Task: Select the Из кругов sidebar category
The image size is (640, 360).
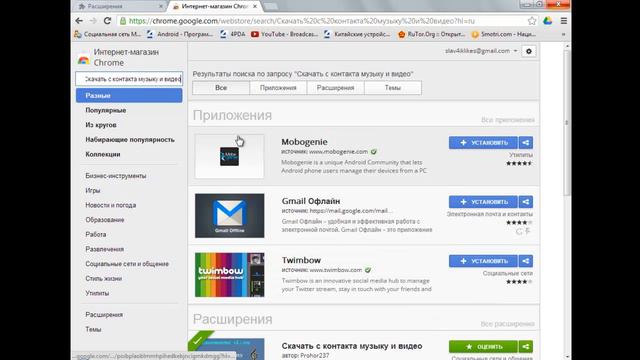Action: (x=101, y=125)
